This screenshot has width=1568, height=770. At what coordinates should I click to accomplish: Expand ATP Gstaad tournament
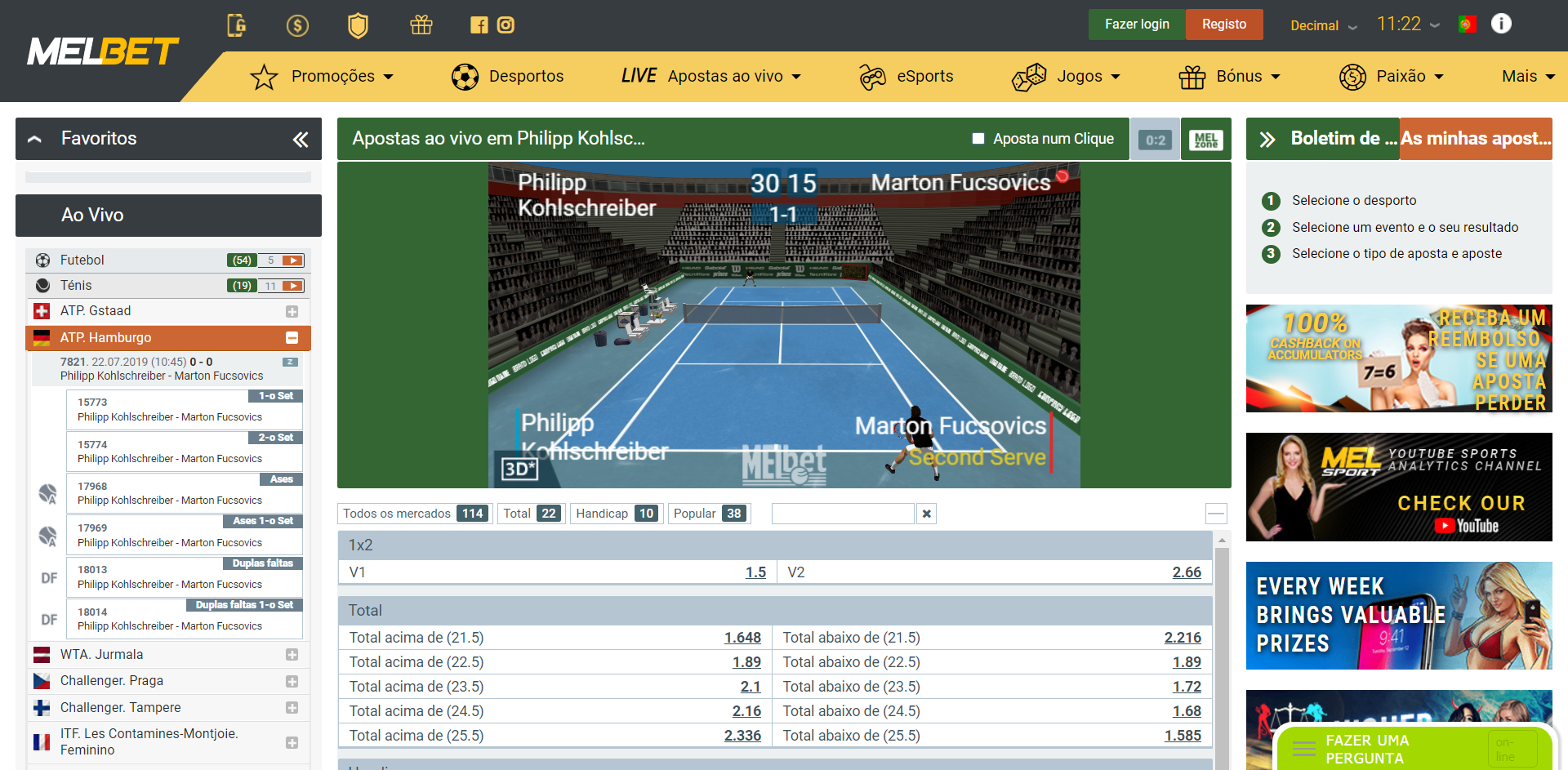click(x=292, y=312)
